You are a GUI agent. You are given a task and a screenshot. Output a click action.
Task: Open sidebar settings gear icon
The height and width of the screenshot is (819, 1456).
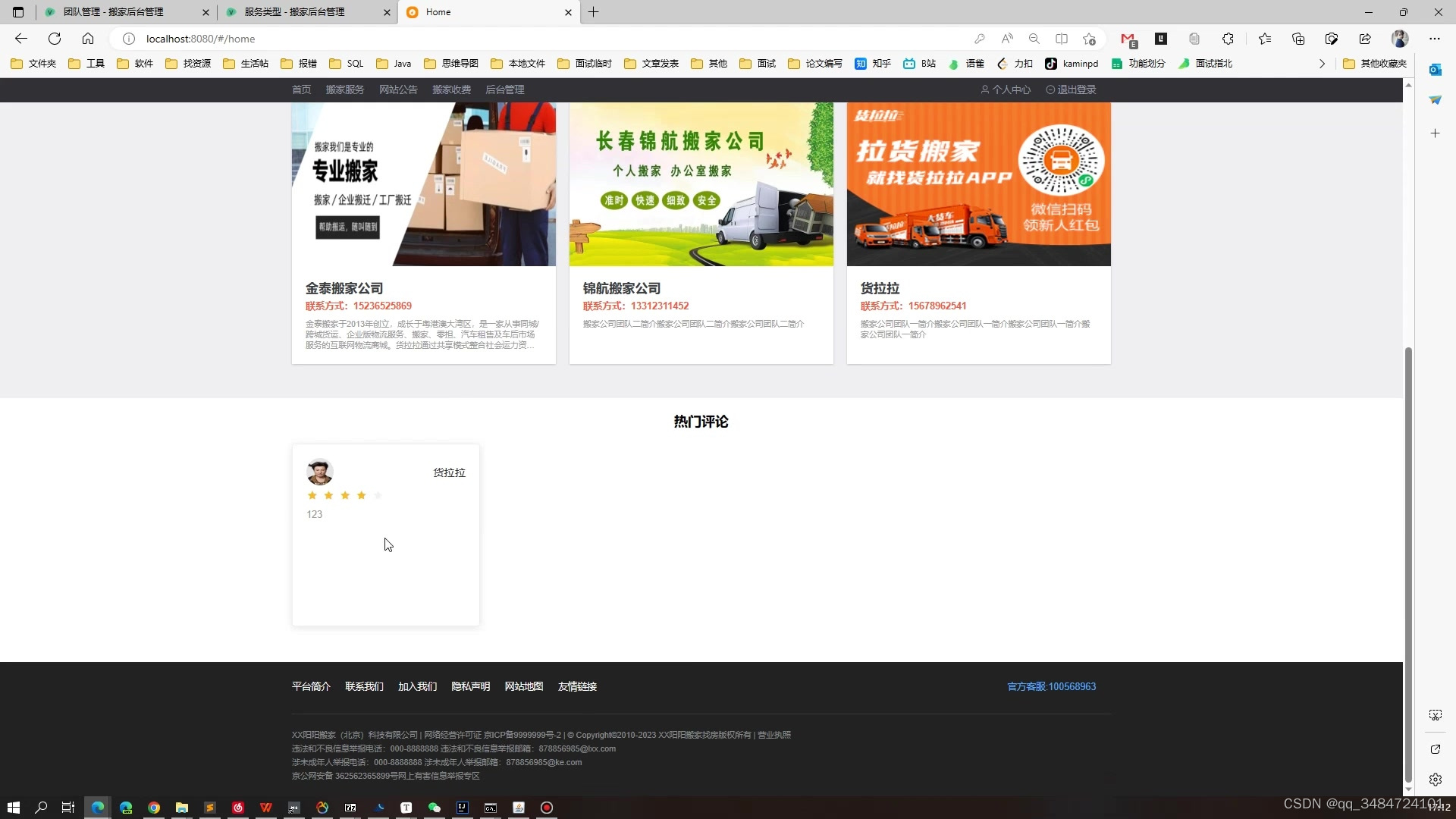(x=1435, y=780)
